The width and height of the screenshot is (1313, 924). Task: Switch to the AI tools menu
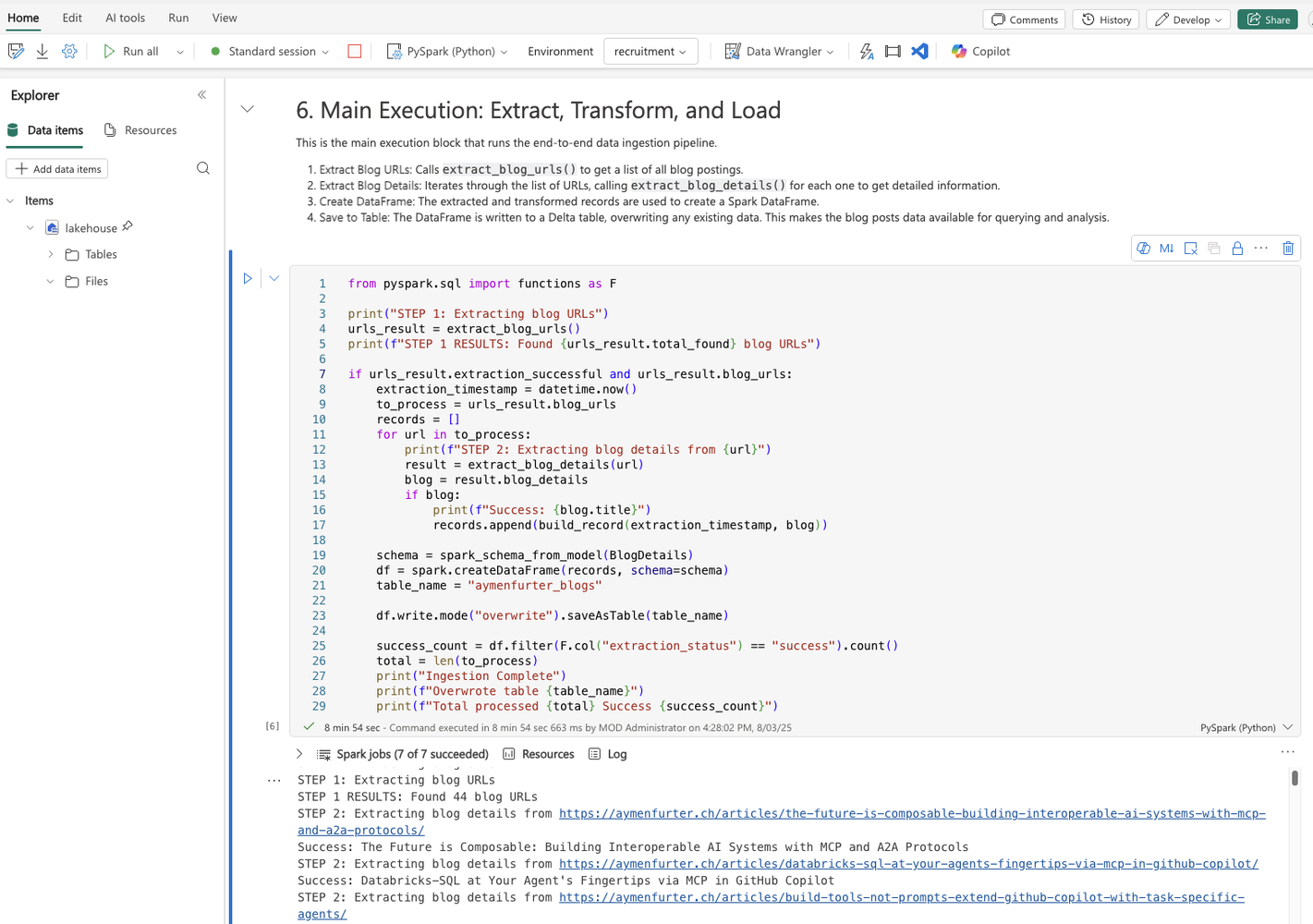point(124,18)
